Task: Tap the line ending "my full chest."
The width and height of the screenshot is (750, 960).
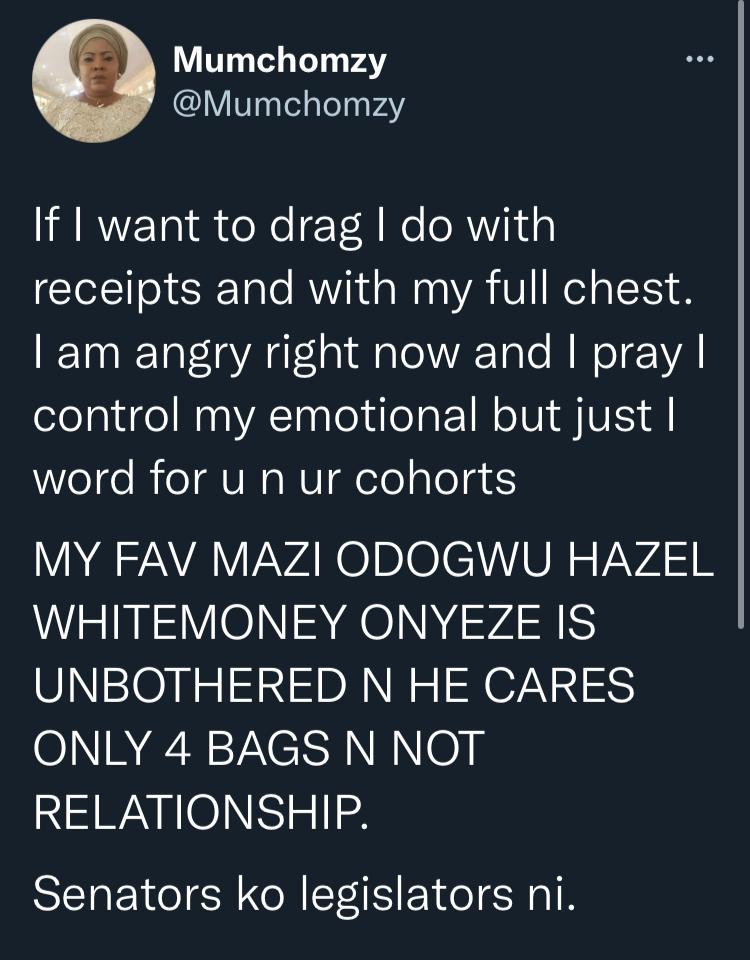Action: [x=364, y=289]
